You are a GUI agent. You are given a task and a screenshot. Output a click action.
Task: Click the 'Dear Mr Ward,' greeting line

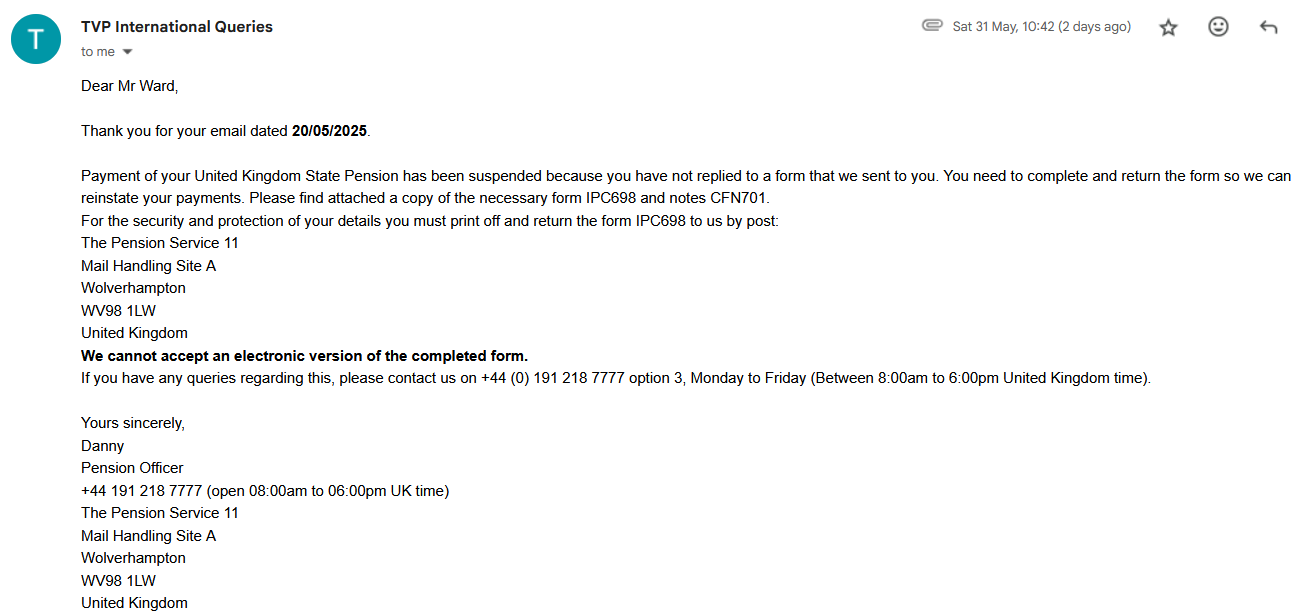pos(129,86)
